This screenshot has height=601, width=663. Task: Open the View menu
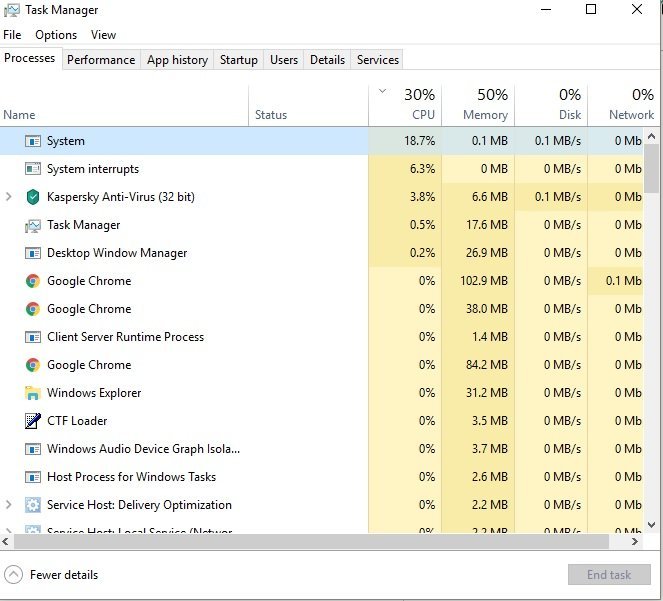click(x=103, y=35)
